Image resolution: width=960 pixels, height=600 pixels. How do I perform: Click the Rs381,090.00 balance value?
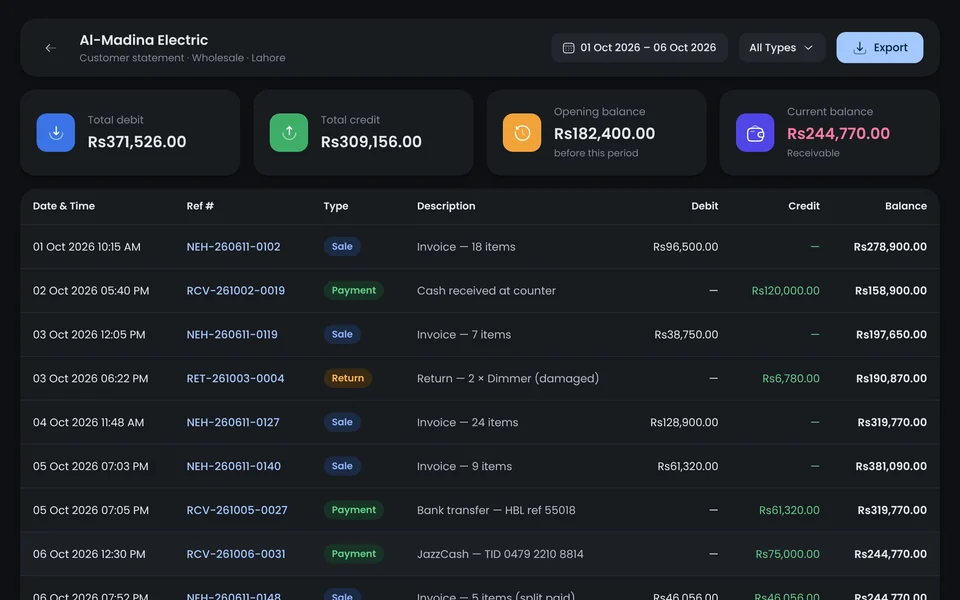point(891,467)
